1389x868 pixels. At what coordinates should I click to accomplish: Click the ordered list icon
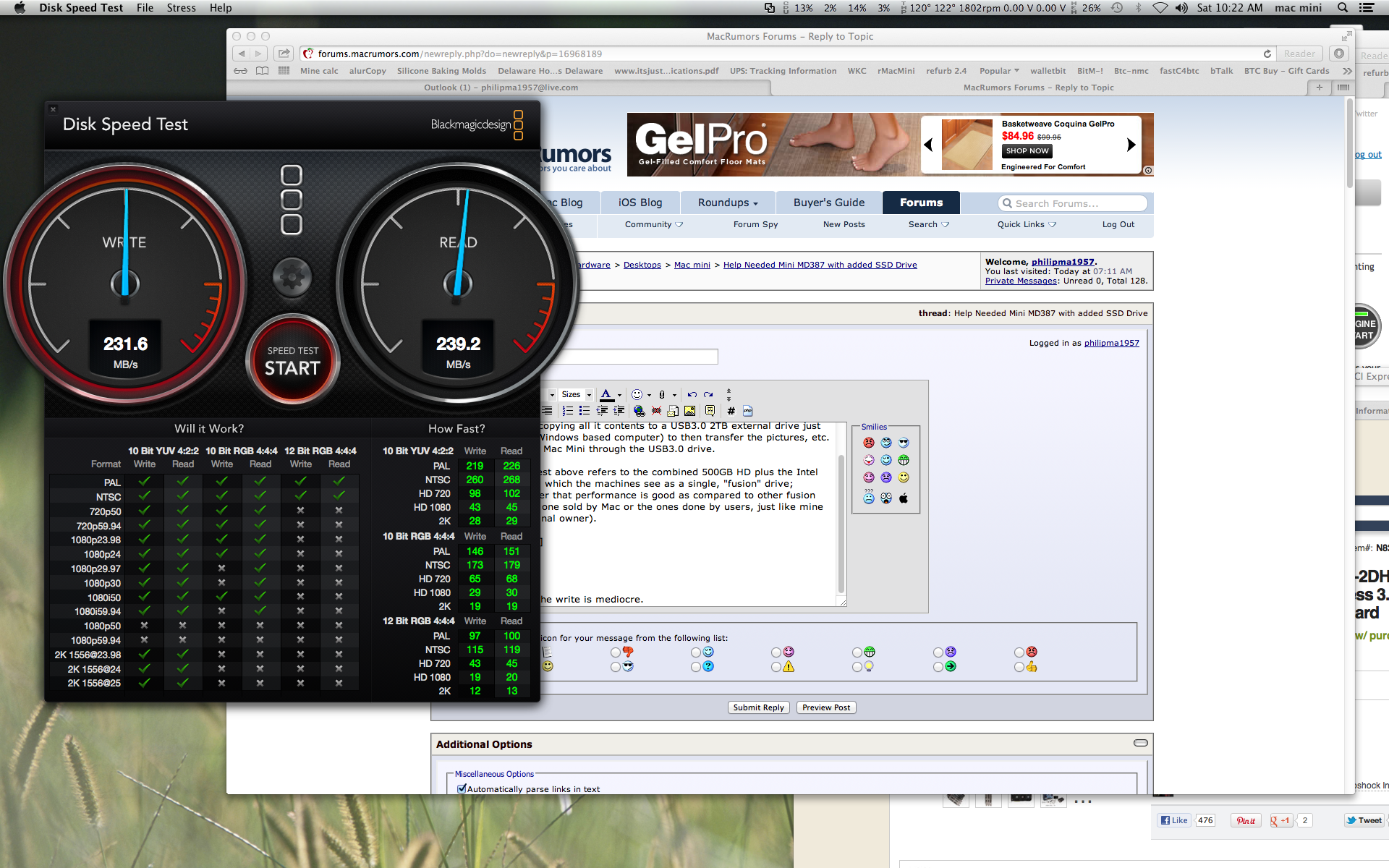(x=568, y=411)
